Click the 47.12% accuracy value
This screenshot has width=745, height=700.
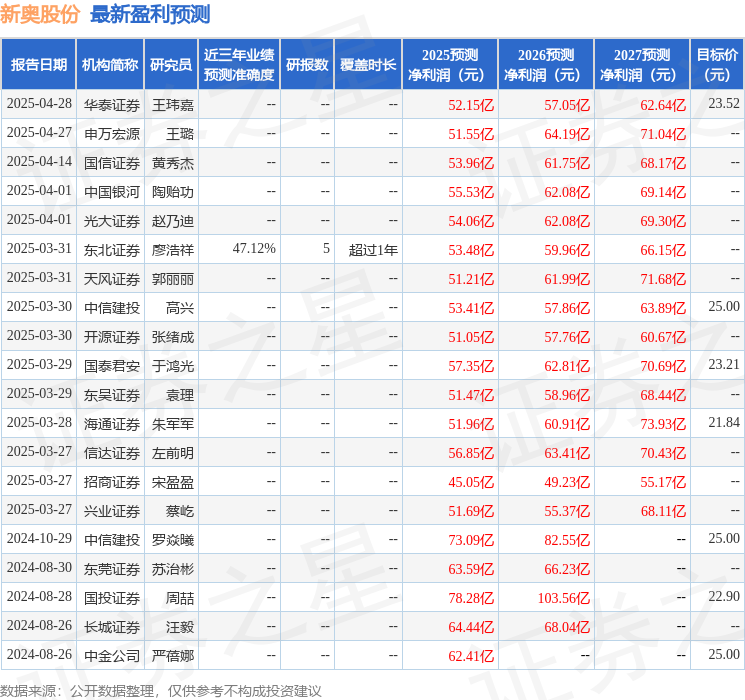pyautogui.click(x=254, y=249)
